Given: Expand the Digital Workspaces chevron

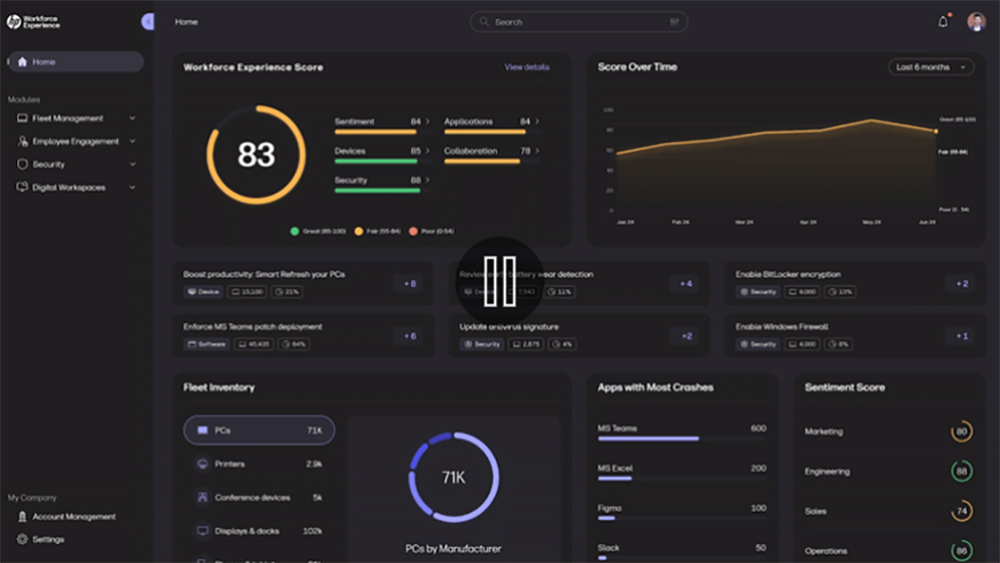Looking at the screenshot, I should 132,187.
